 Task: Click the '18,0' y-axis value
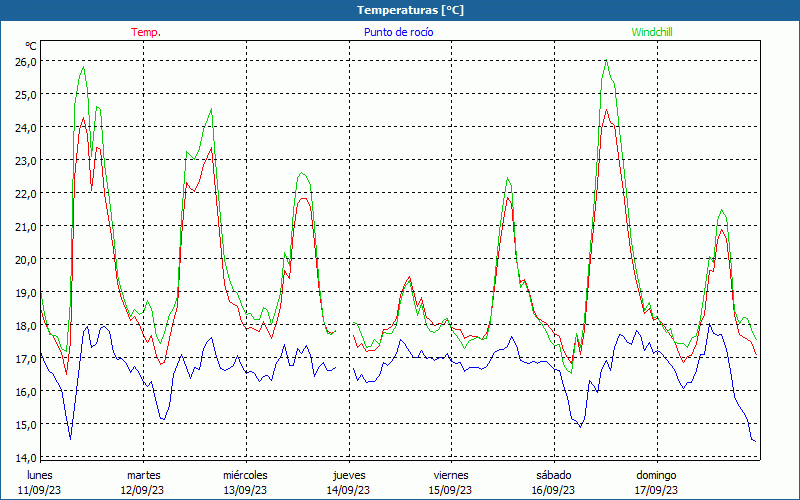click(x=27, y=326)
